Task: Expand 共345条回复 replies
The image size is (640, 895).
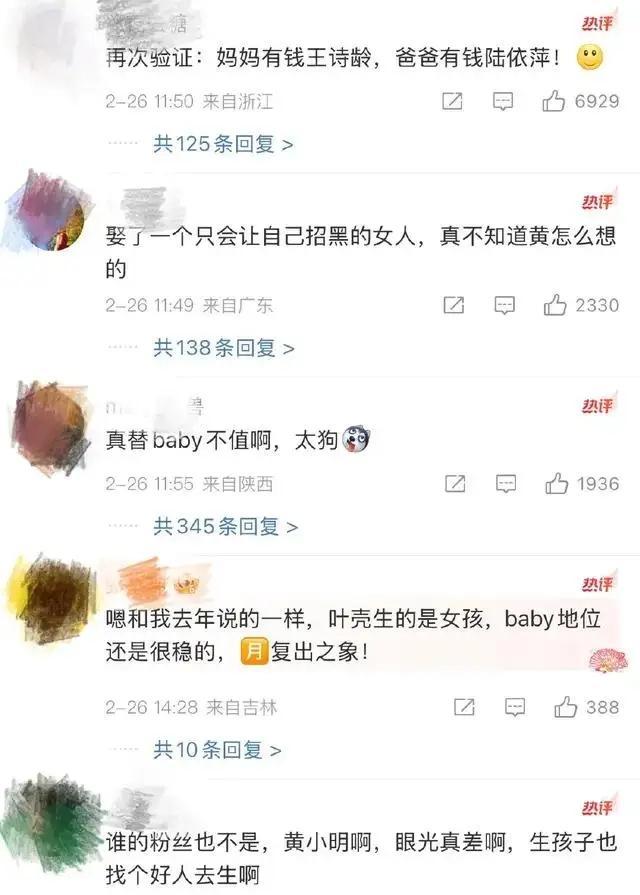Action: pyautogui.click(x=226, y=526)
